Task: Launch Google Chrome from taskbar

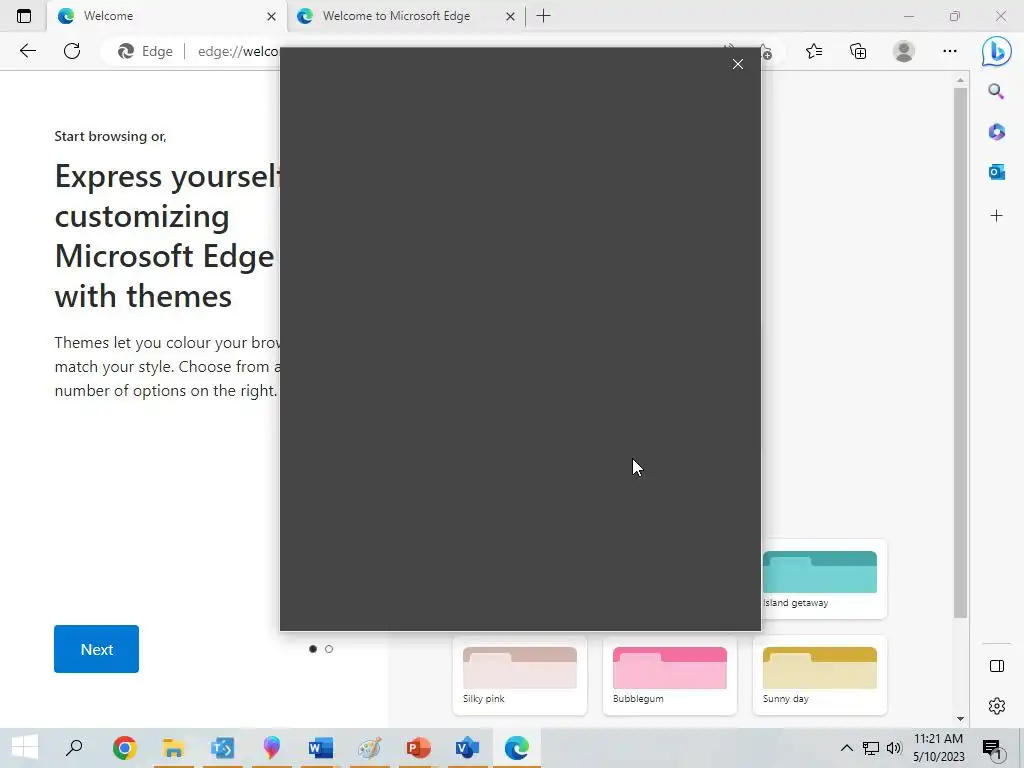Action: click(x=124, y=748)
